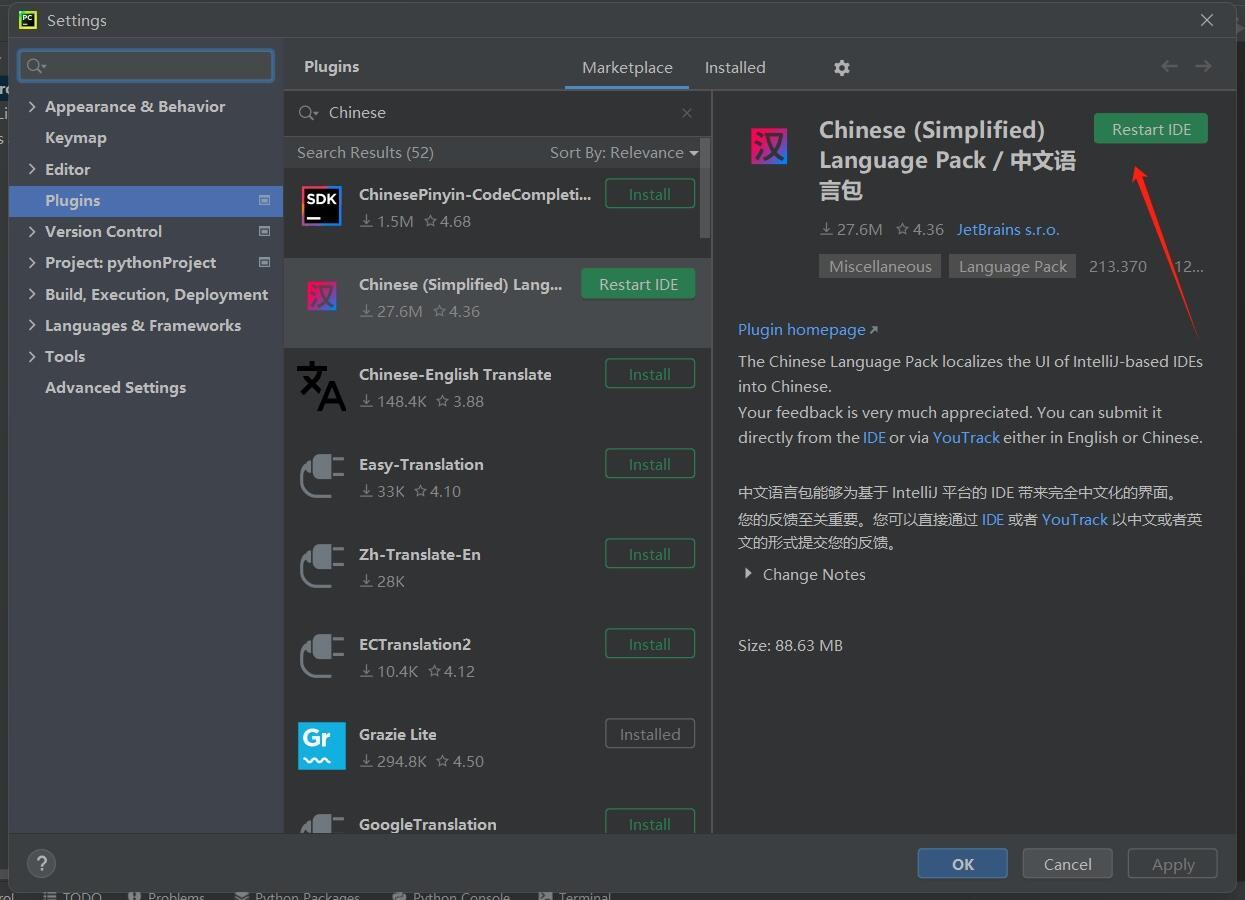Expand Build, Execution, Deployment node

(32, 294)
